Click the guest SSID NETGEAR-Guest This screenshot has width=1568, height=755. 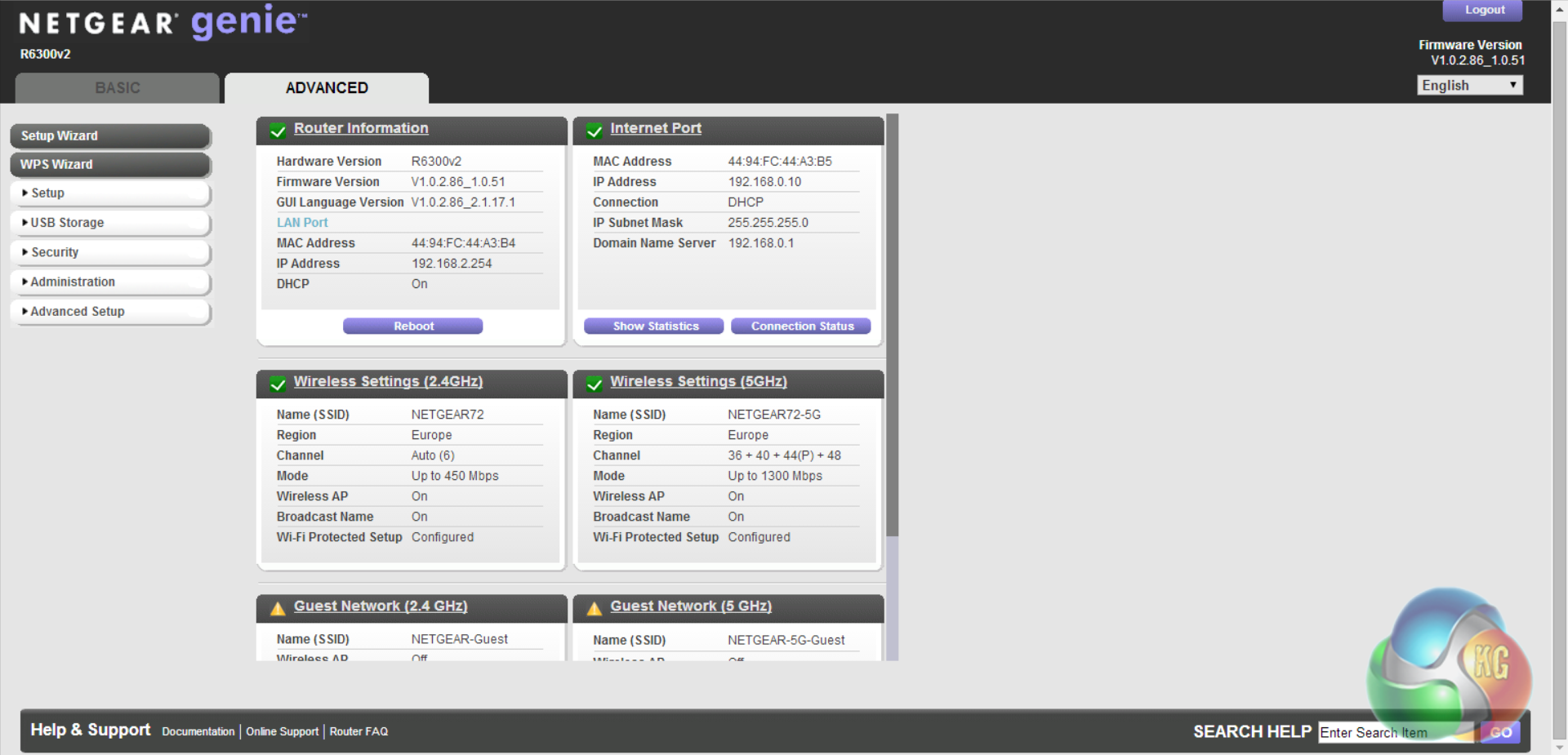pyautogui.click(x=459, y=639)
